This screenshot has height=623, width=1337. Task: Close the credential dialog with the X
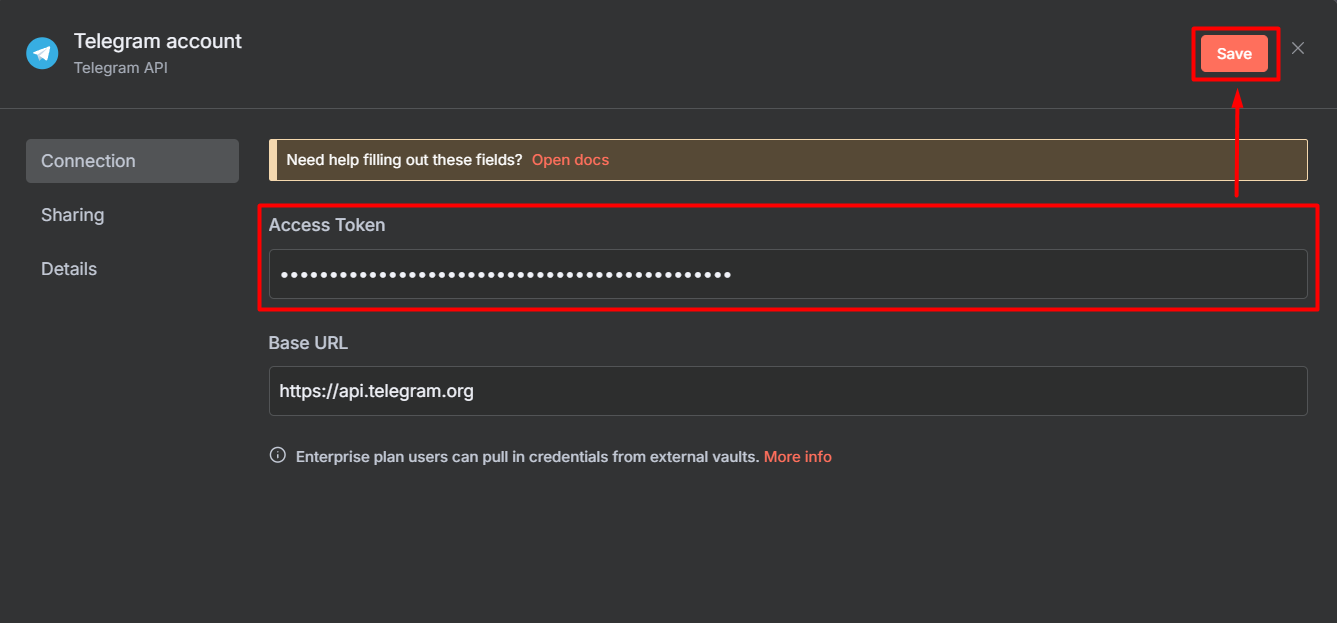1298,48
